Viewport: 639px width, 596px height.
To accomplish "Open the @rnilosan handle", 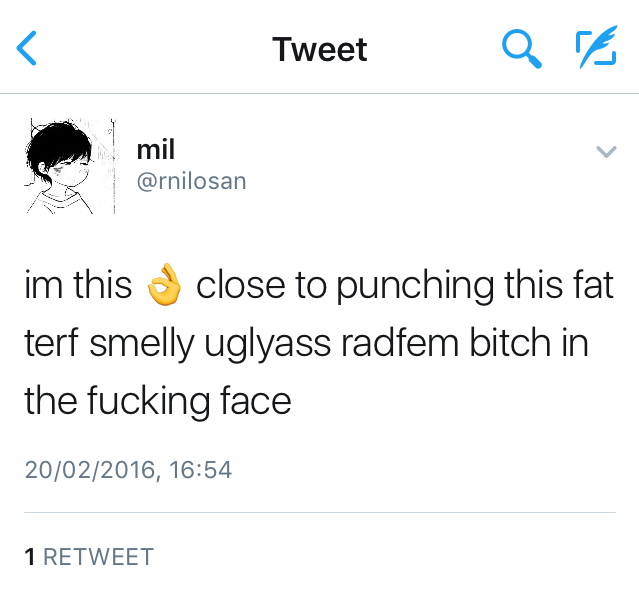I will tap(192, 181).
